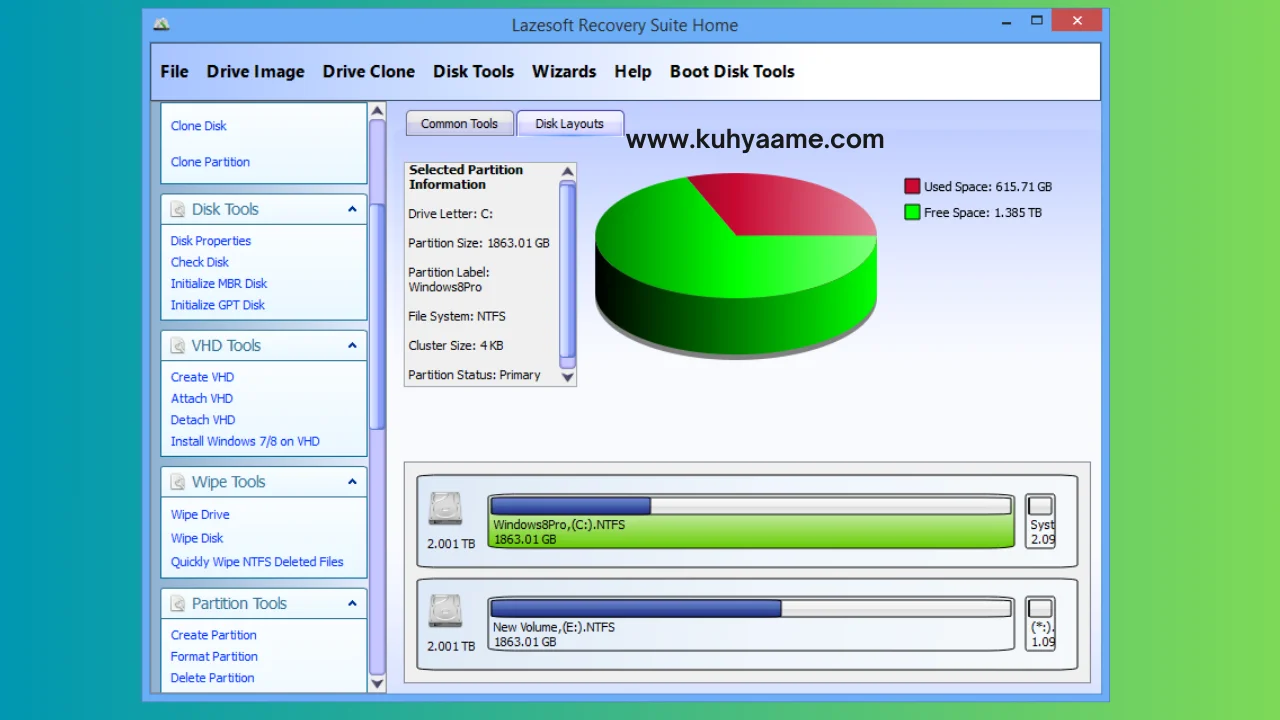1280x720 pixels.
Task: Click the Lazesoft app icon in title bar
Action: pos(161,24)
